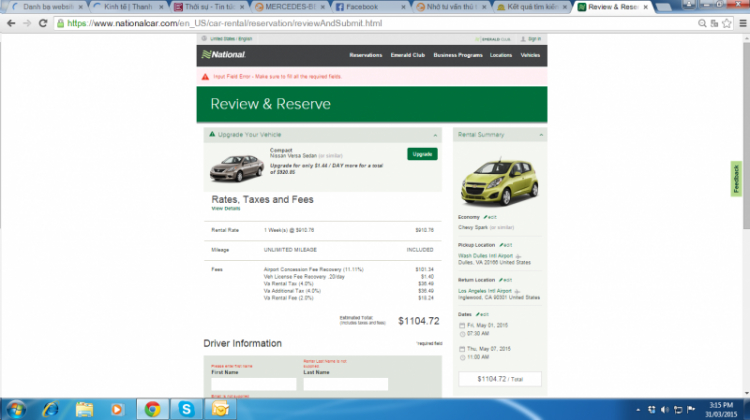Open the Feedback side tab
The height and width of the screenshot is (420, 750).
(x=736, y=179)
